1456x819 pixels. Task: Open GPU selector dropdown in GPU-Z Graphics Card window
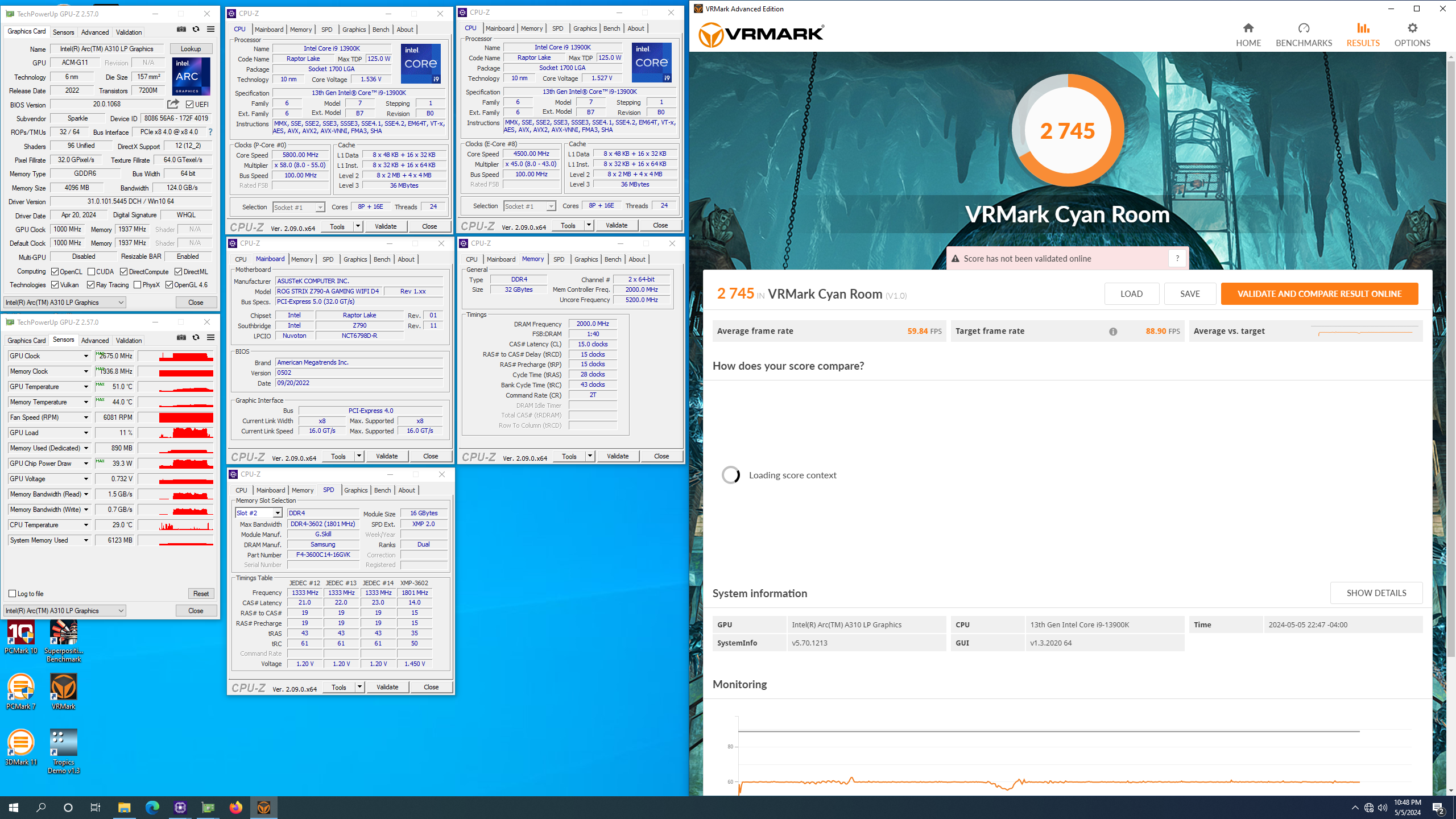coord(64,303)
